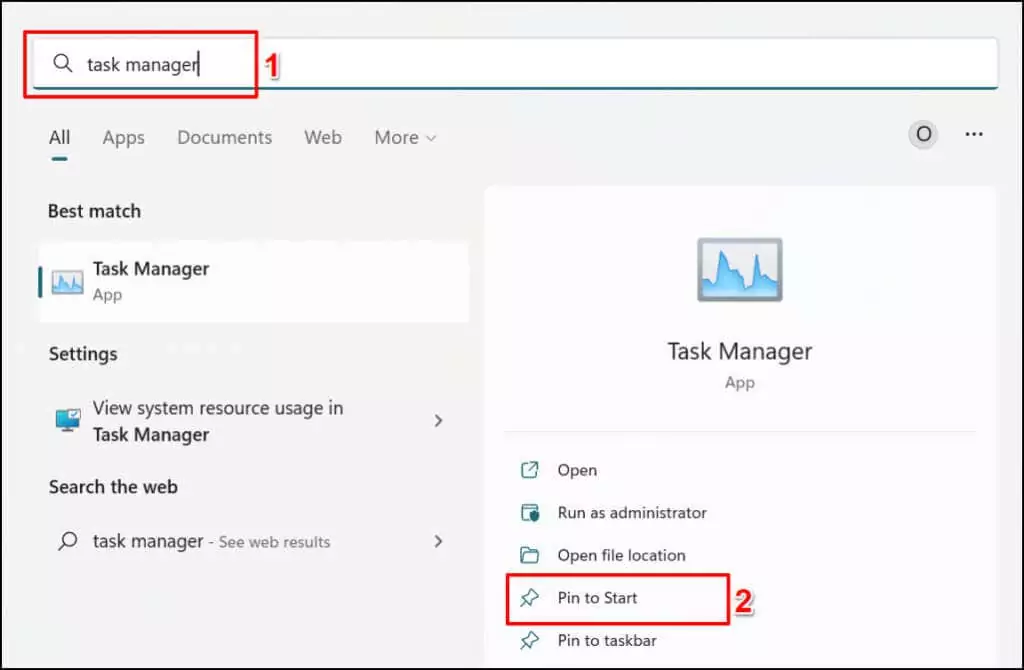This screenshot has height=670, width=1024.
Task: Choose Open file location
Action: (621, 555)
